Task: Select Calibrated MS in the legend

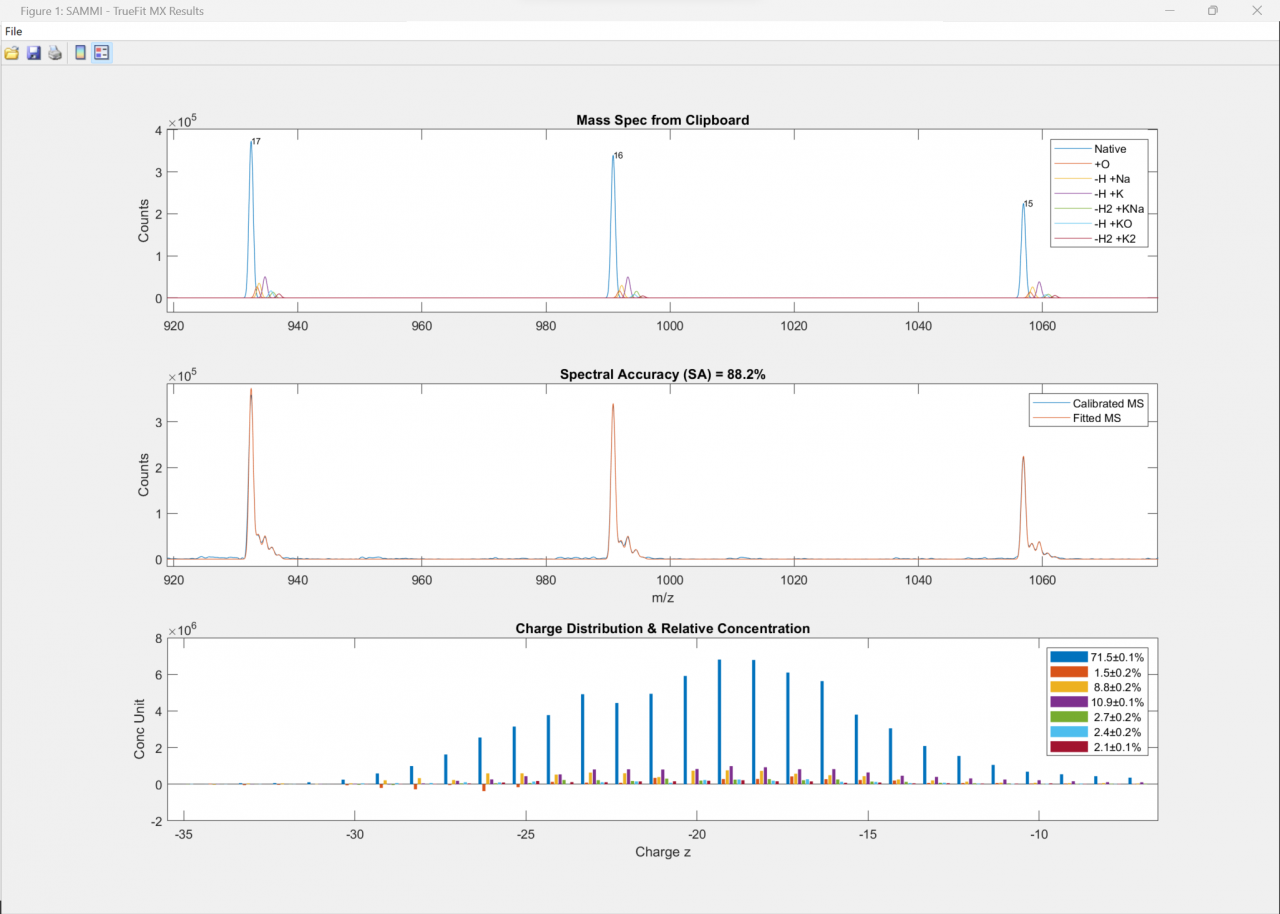Action: 1108,403
